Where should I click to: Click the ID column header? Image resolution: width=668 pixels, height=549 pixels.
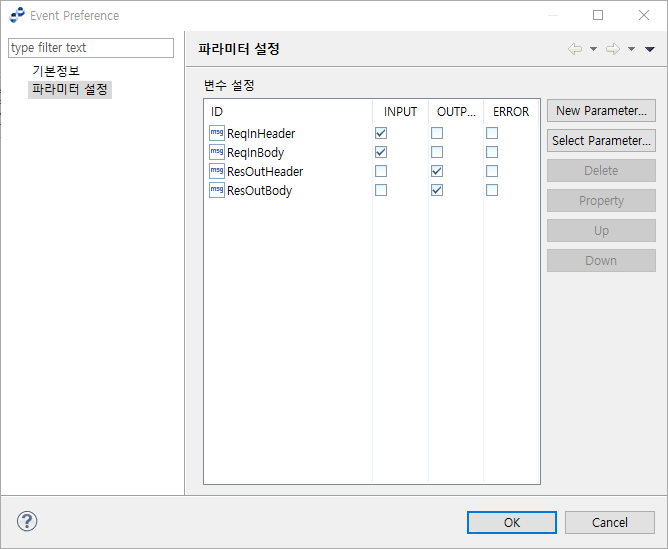(288, 112)
